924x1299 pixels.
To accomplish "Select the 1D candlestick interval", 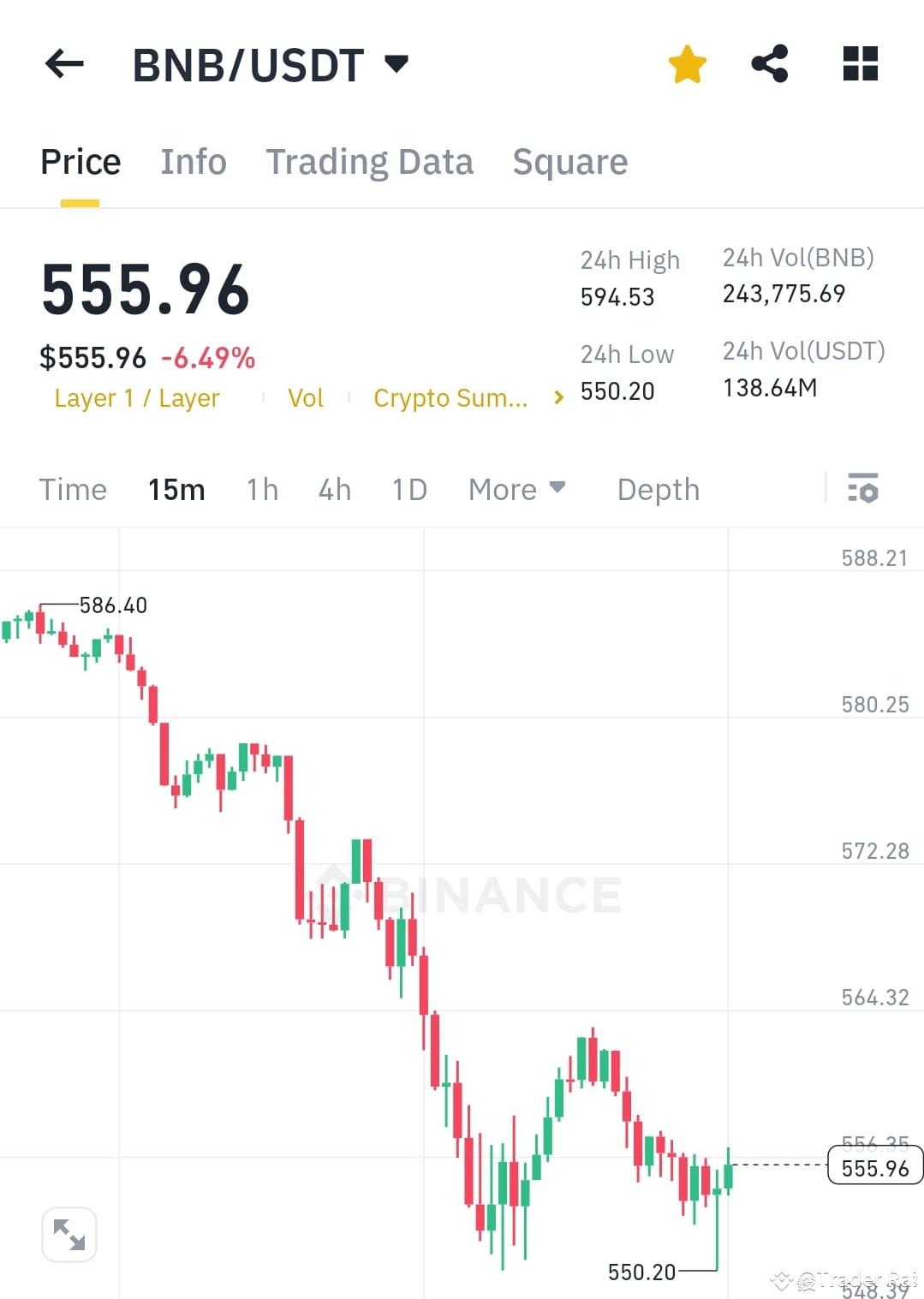I will click(x=408, y=489).
